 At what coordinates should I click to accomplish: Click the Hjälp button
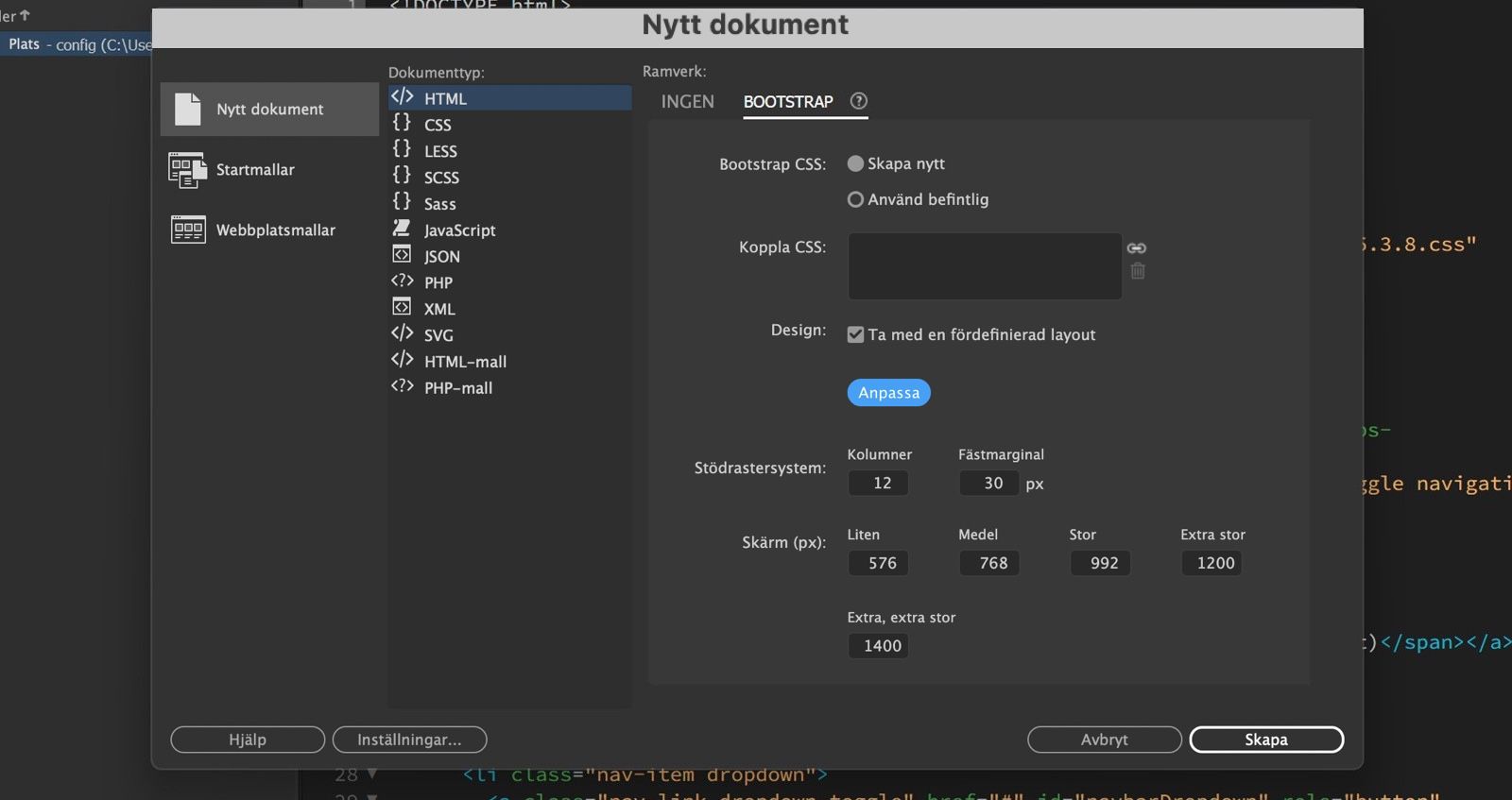click(248, 740)
